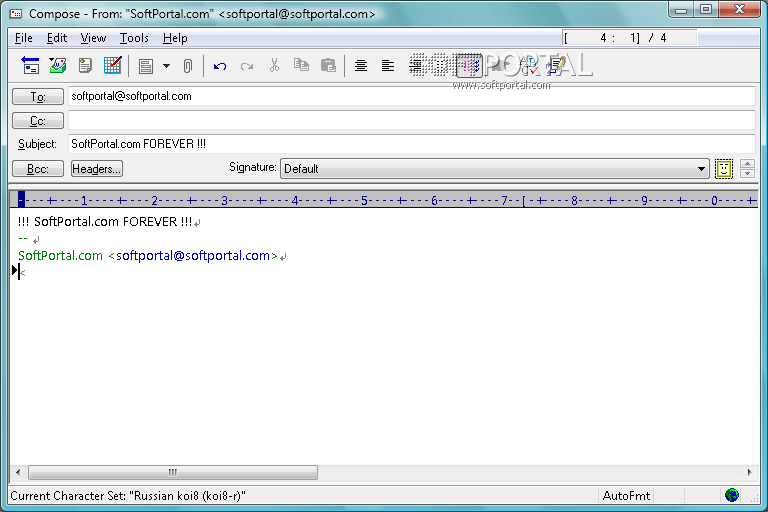Image resolution: width=768 pixels, height=512 pixels.
Task: Click into the empty Cc field
Action: (411, 120)
